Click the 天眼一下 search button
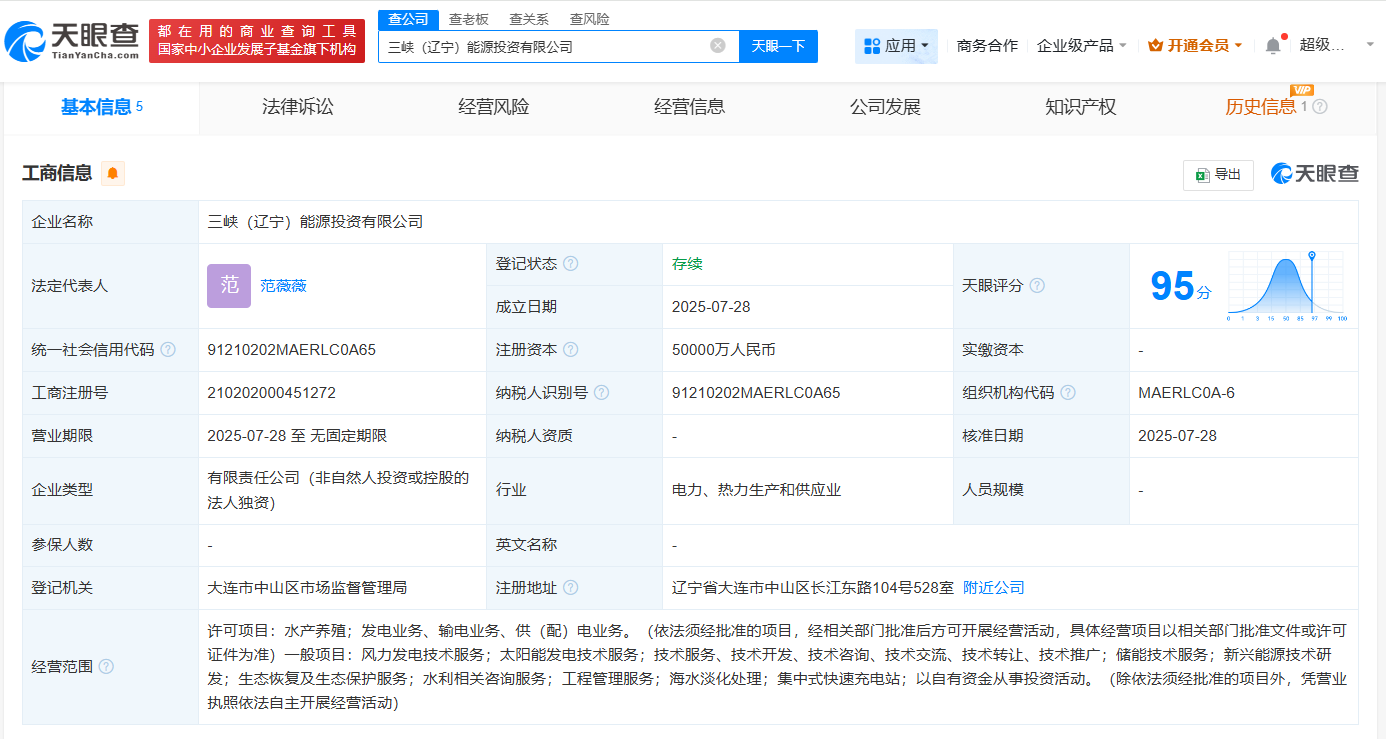 pos(778,45)
